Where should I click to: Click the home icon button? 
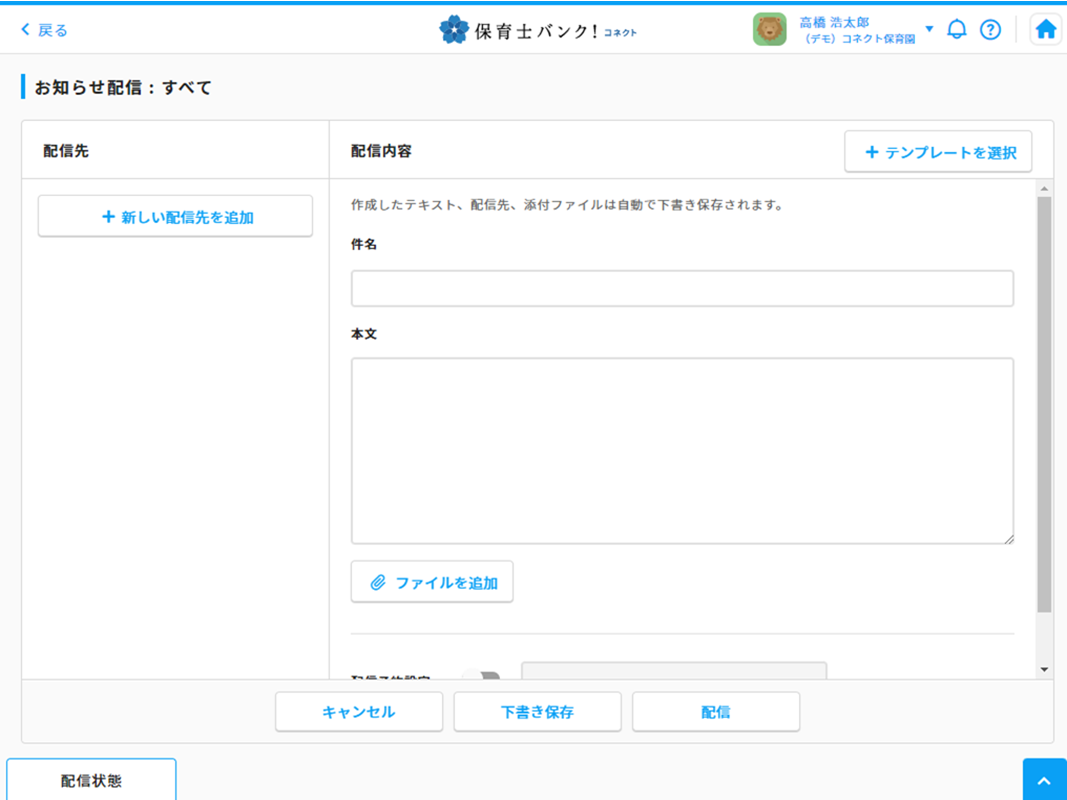[1046, 30]
